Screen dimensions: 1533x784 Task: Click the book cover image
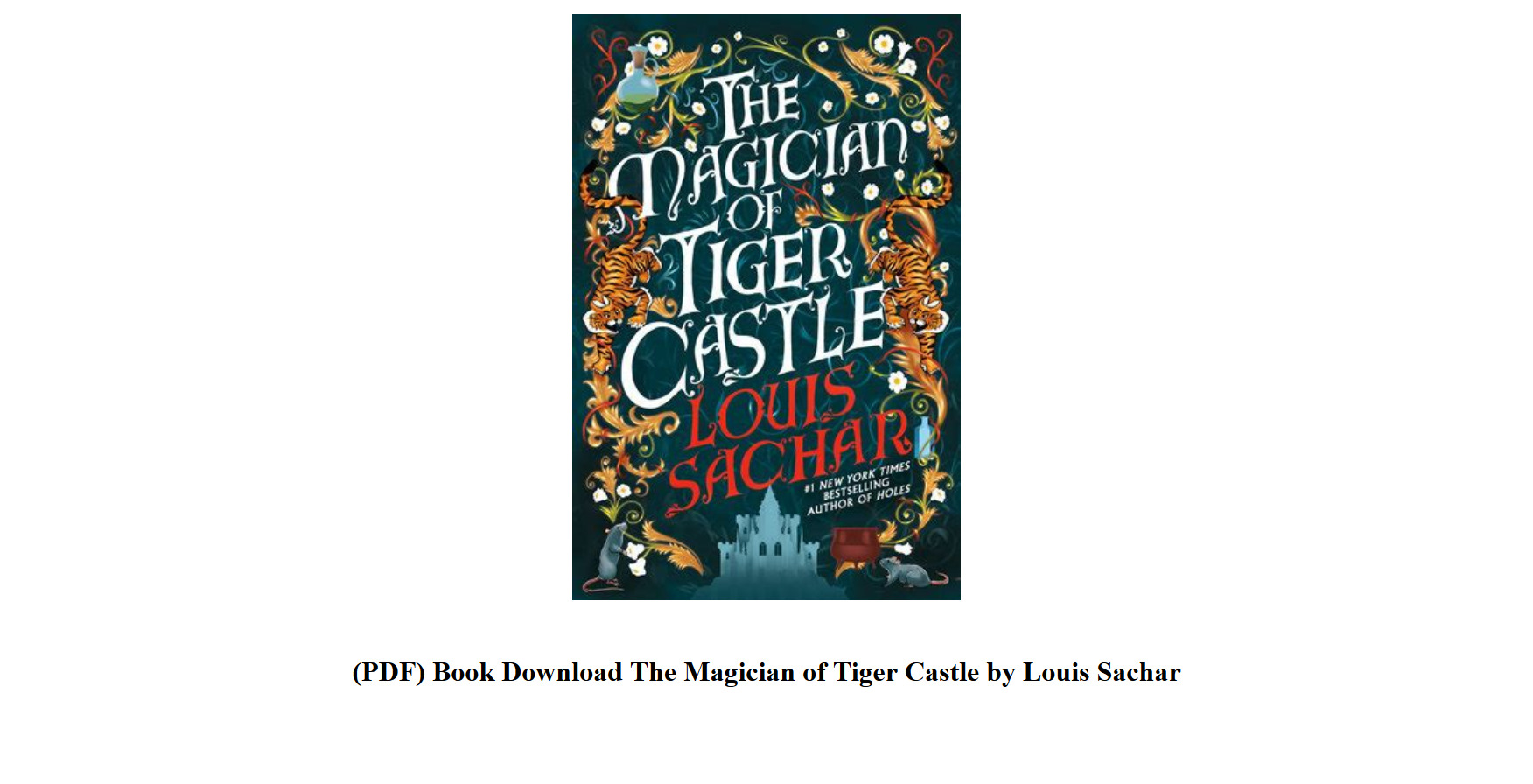[x=766, y=307]
